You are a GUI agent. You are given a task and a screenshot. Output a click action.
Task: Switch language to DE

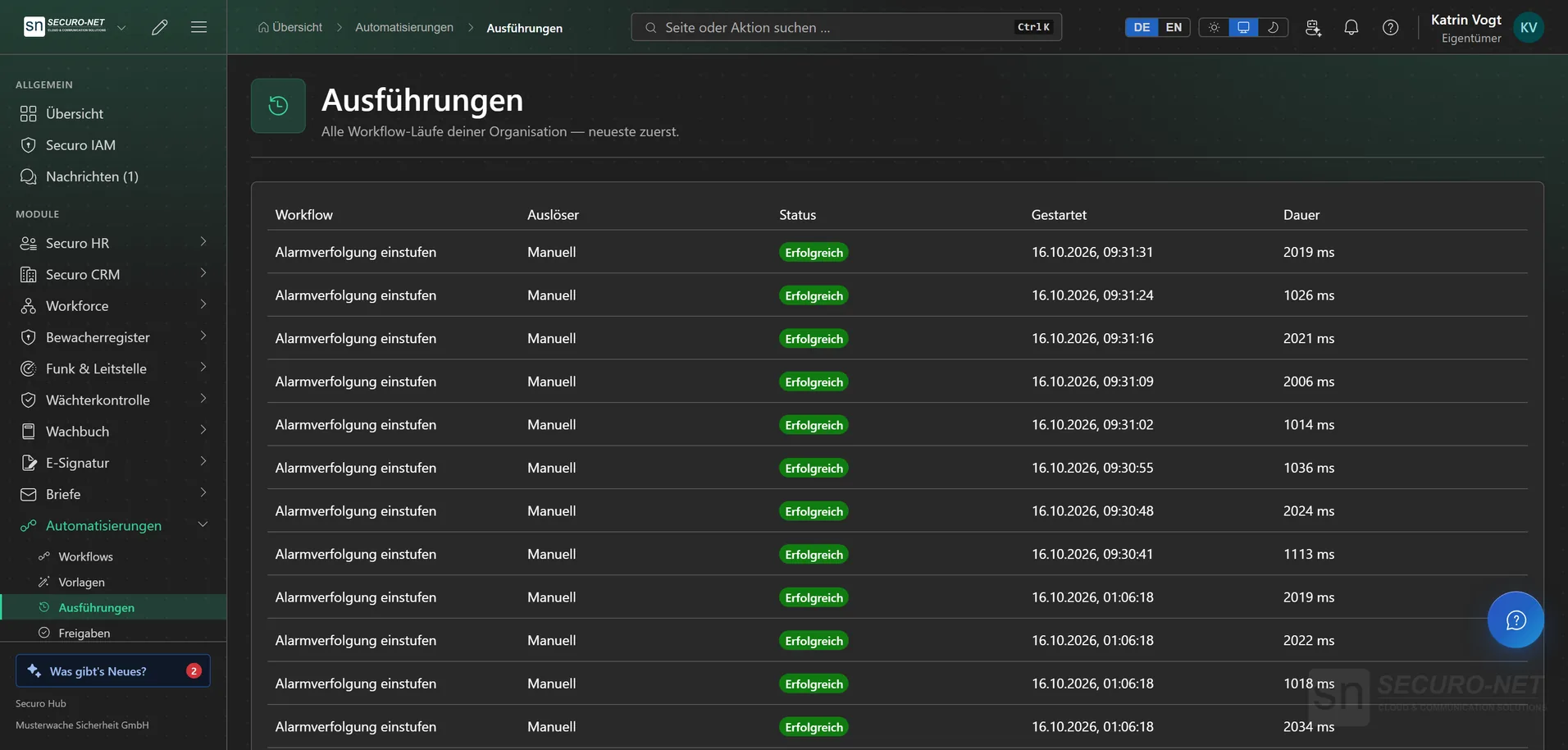1142,27
